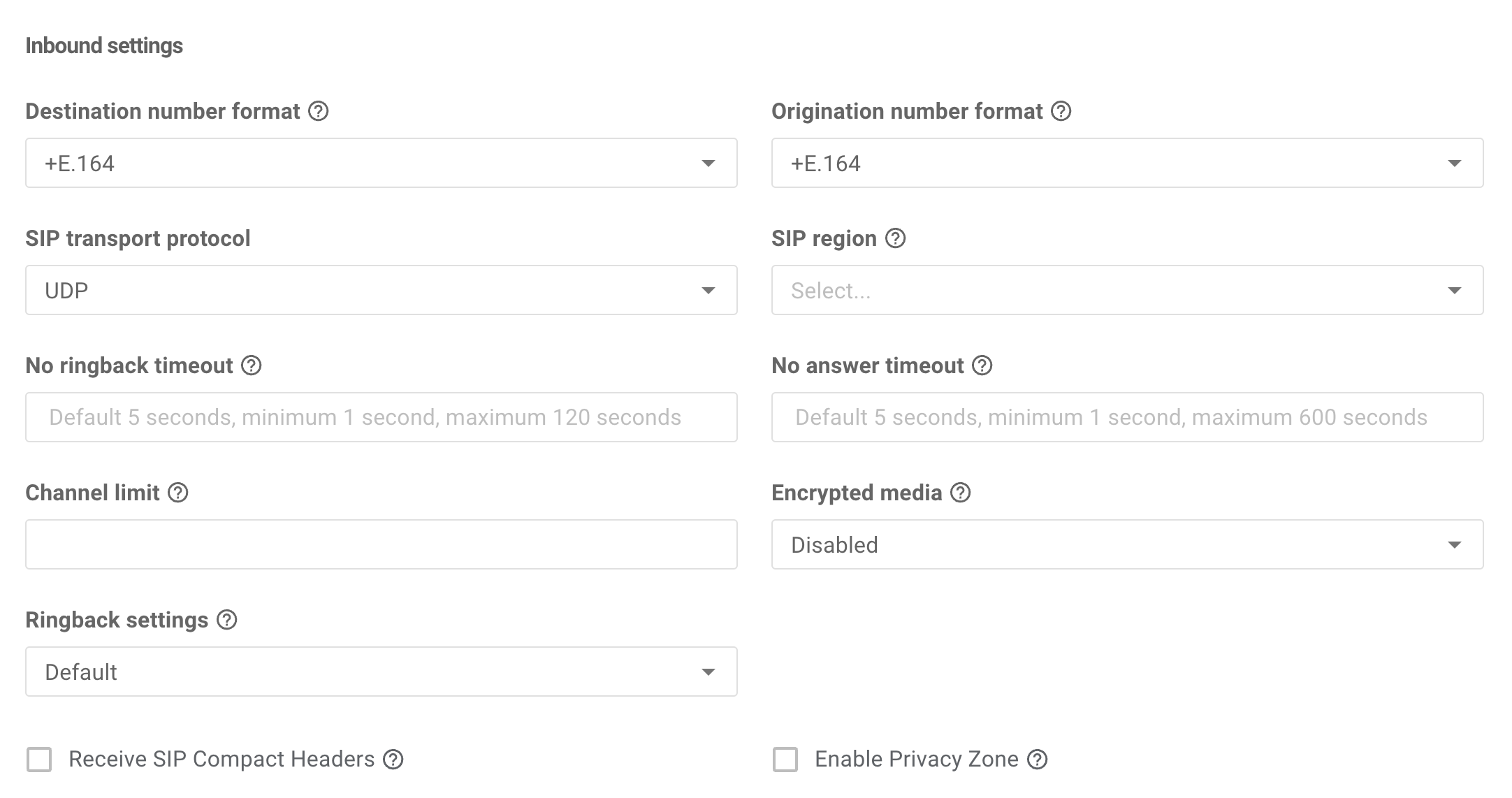The height and width of the screenshot is (798, 1512).
Task: Expand Origination number format dropdown
Action: pos(1127,163)
